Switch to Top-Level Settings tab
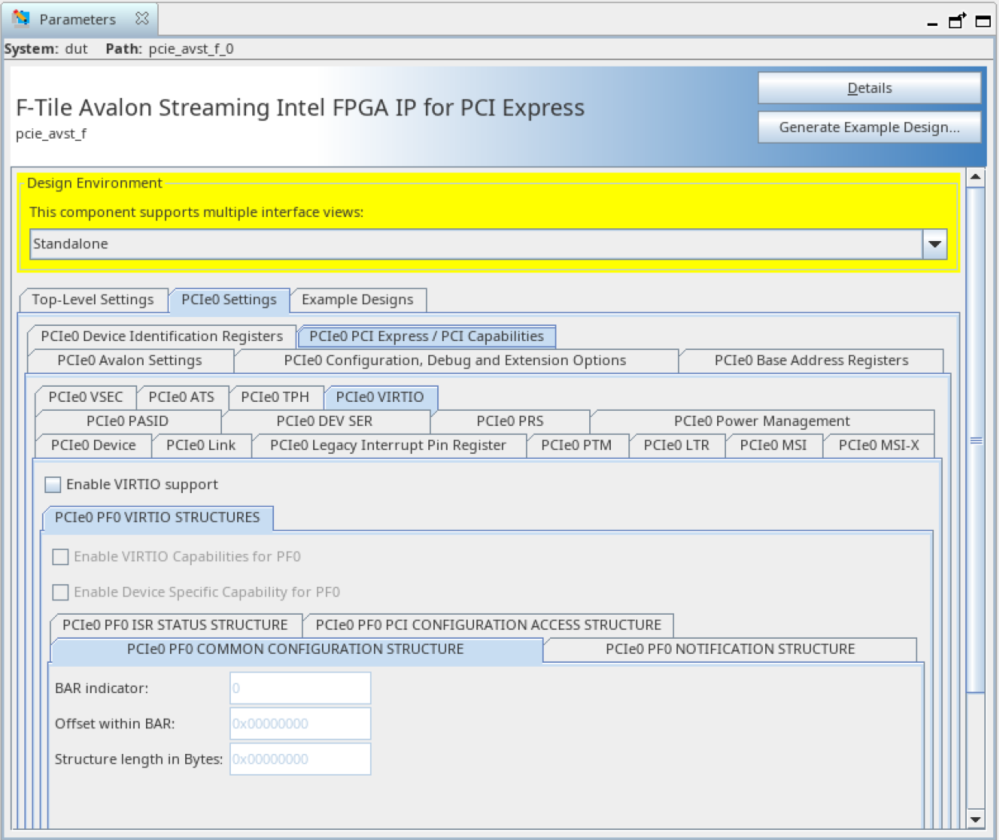Image resolution: width=999 pixels, height=840 pixels. click(x=93, y=300)
